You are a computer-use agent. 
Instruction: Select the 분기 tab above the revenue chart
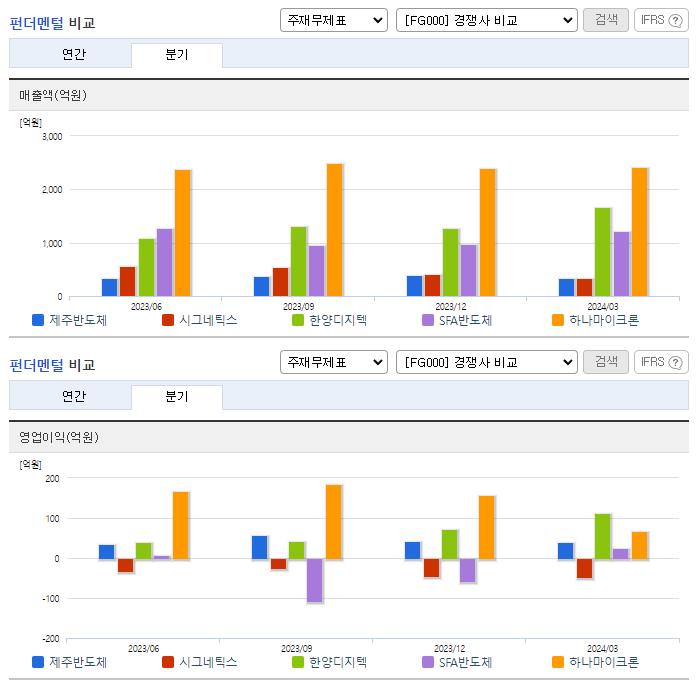(177, 54)
